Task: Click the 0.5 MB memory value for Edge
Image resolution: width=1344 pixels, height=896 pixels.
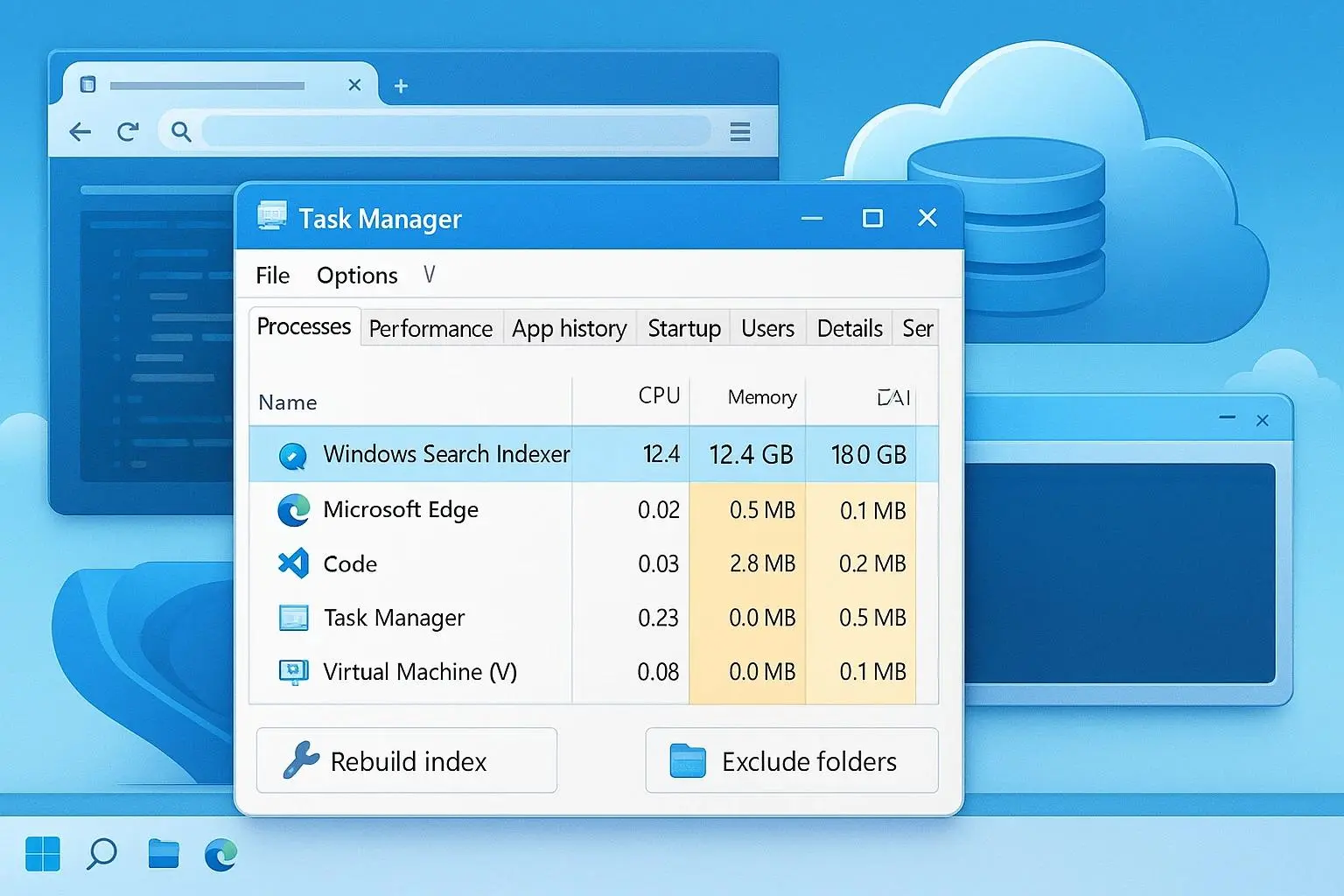Action: tap(762, 510)
